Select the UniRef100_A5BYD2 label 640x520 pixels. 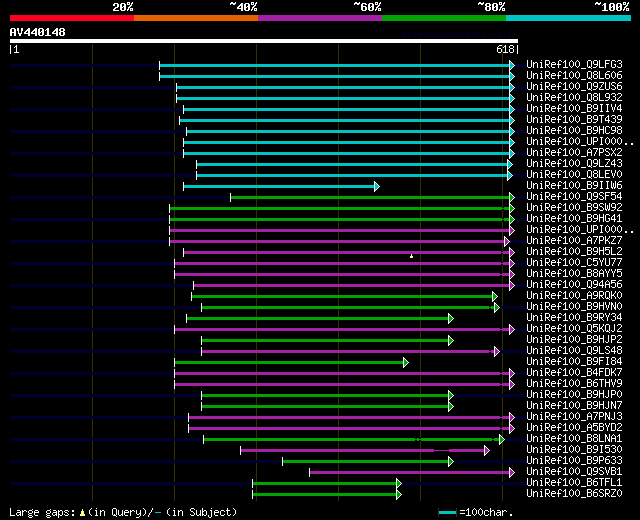click(574, 428)
